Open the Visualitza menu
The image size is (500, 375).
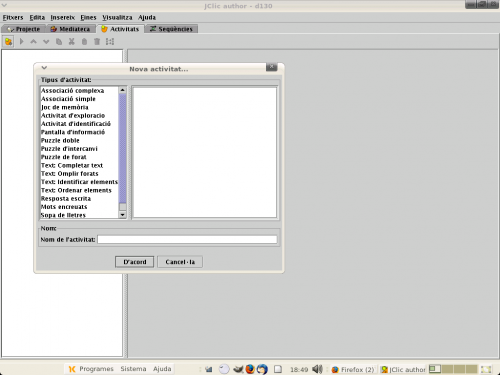point(117,17)
